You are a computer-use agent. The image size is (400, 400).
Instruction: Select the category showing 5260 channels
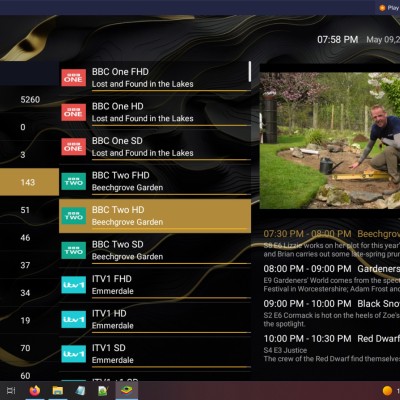(x=29, y=99)
